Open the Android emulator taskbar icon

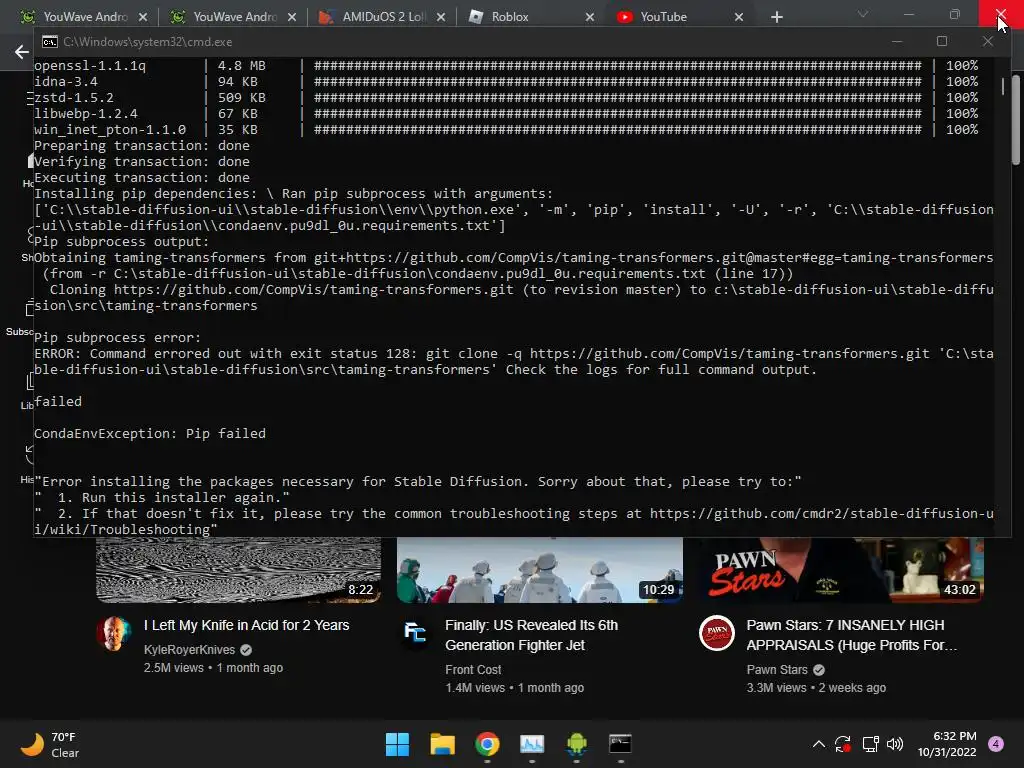576,744
